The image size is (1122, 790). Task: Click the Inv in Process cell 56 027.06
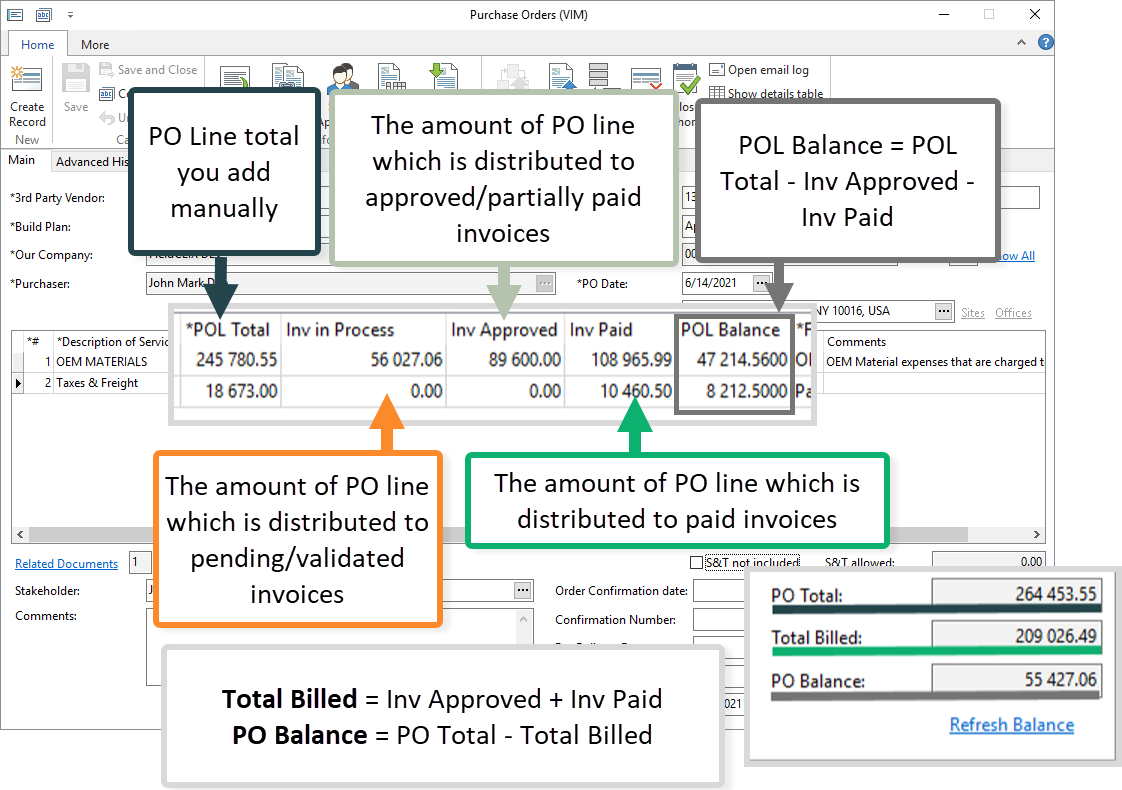[x=364, y=359]
